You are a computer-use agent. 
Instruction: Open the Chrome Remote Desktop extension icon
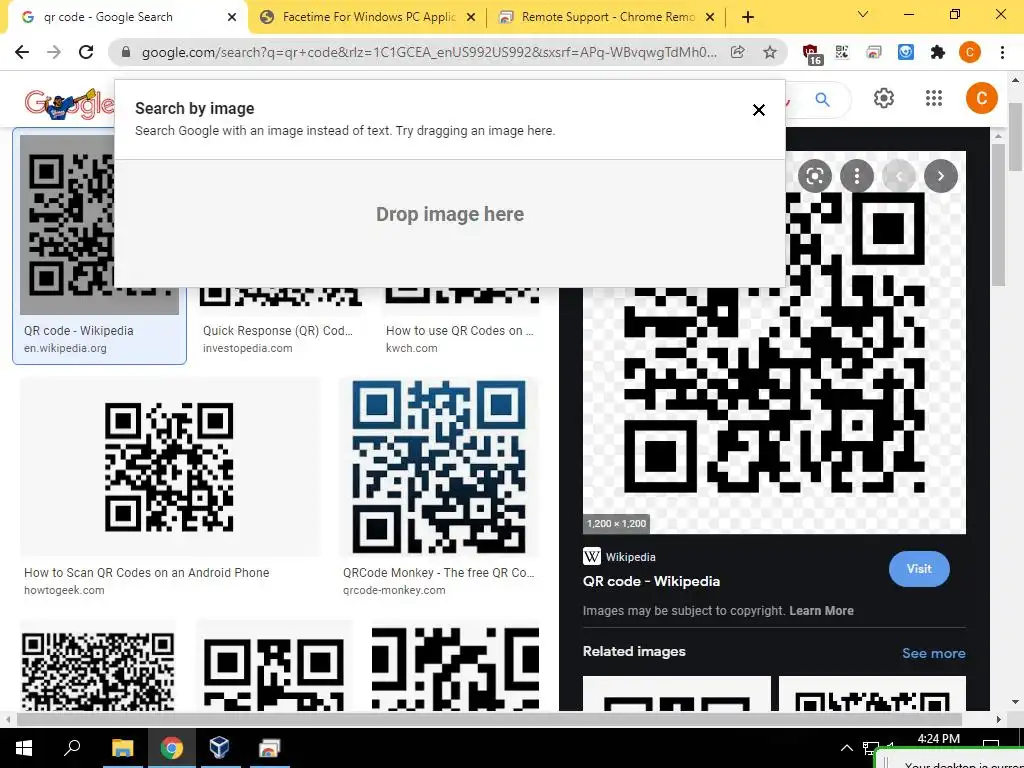click(874, 52)
